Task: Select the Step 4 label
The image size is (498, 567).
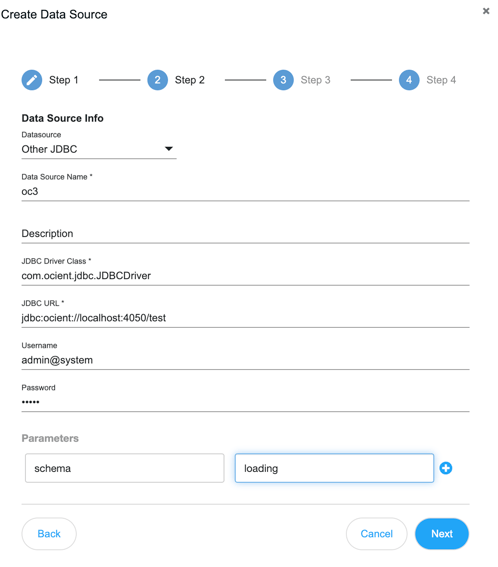Action: 441,80
